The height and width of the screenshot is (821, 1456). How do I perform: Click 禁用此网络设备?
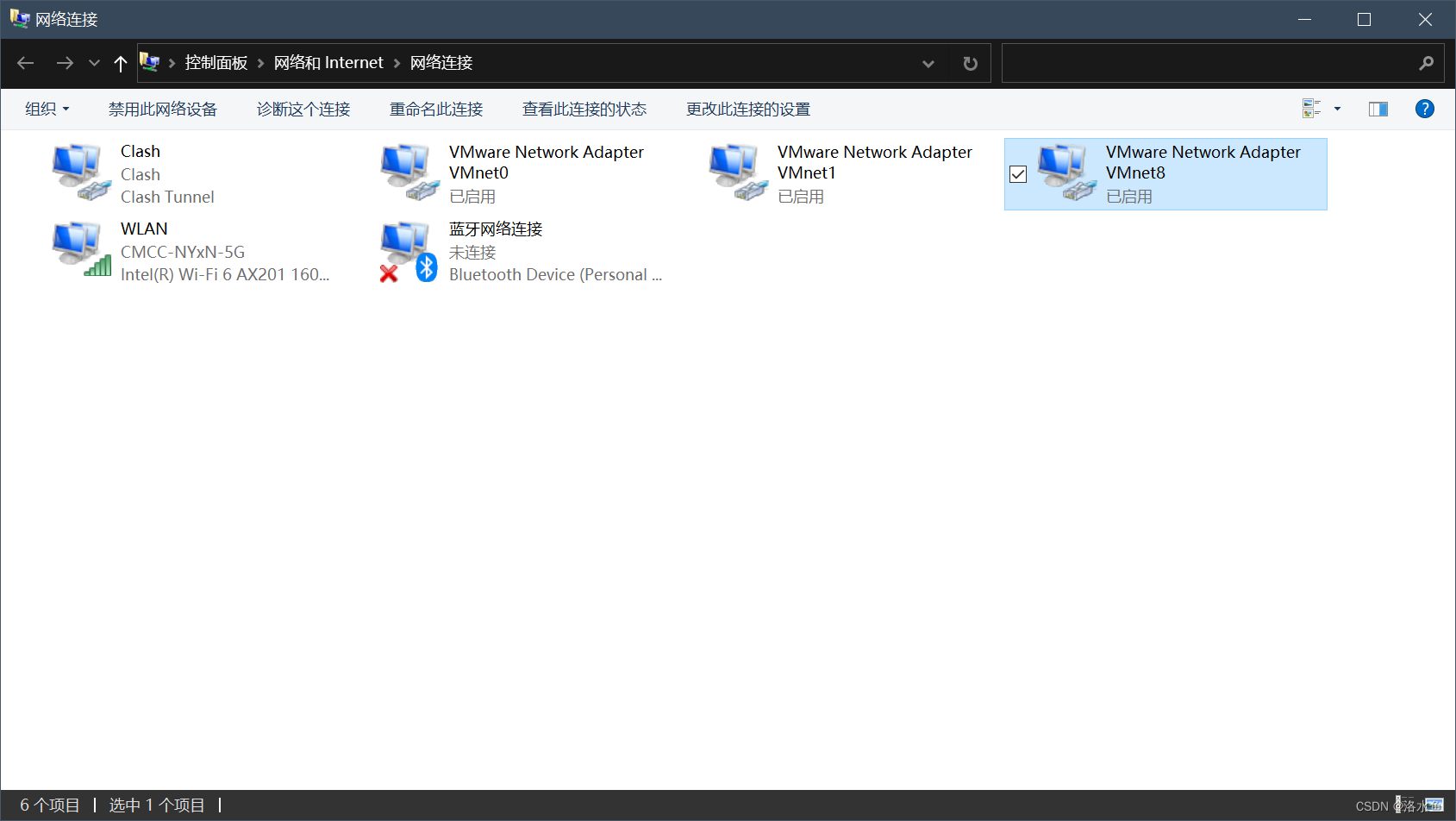(x=163, y=109)
